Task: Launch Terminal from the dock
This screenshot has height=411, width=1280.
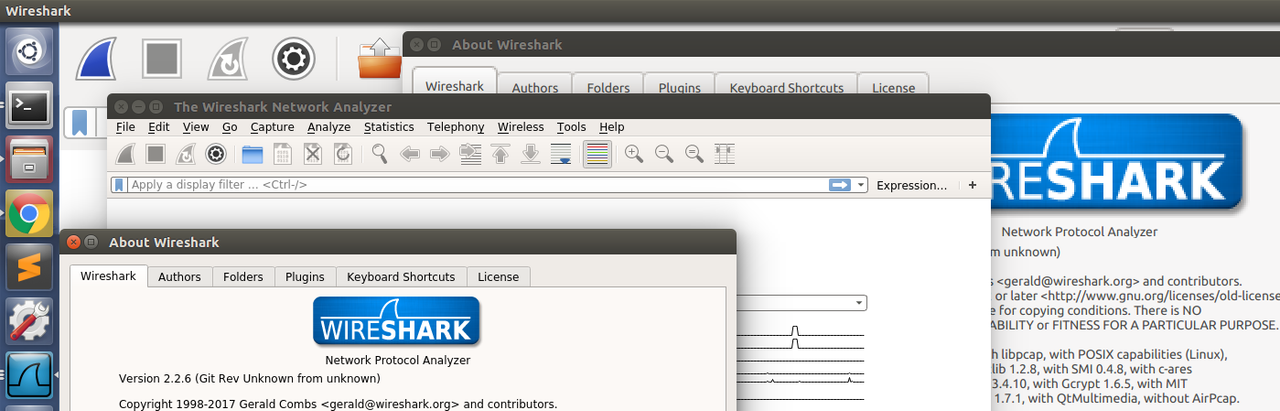Action: pyautogui.click(x=30, y=104)
